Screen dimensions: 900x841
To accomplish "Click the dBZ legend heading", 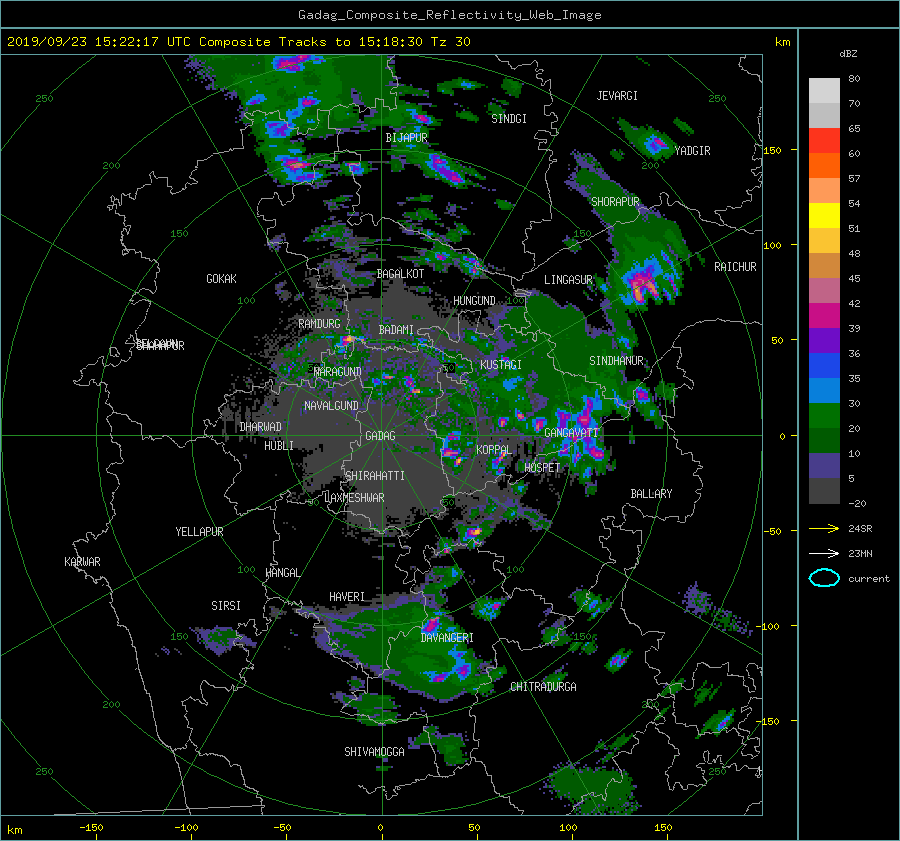I will point(848,54).
